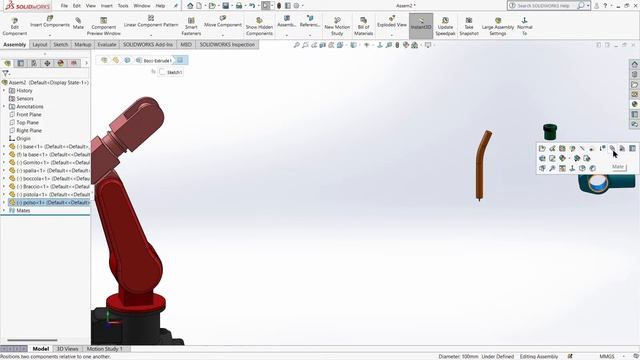Viewport: 640px width, 360px height.
Task: Open the Insert menu
Action: (x=107, y=6)
